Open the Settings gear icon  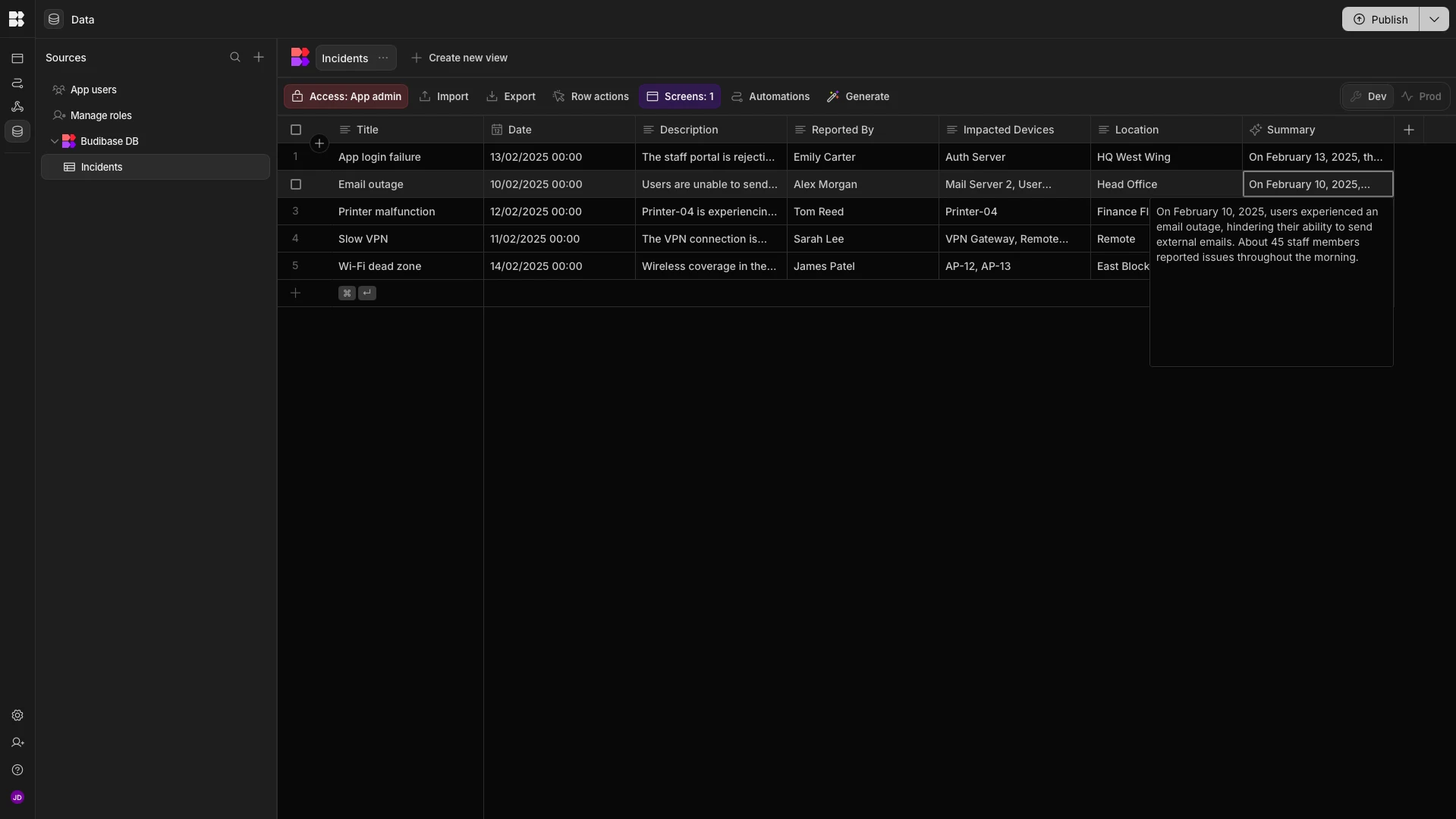[17, 715]
